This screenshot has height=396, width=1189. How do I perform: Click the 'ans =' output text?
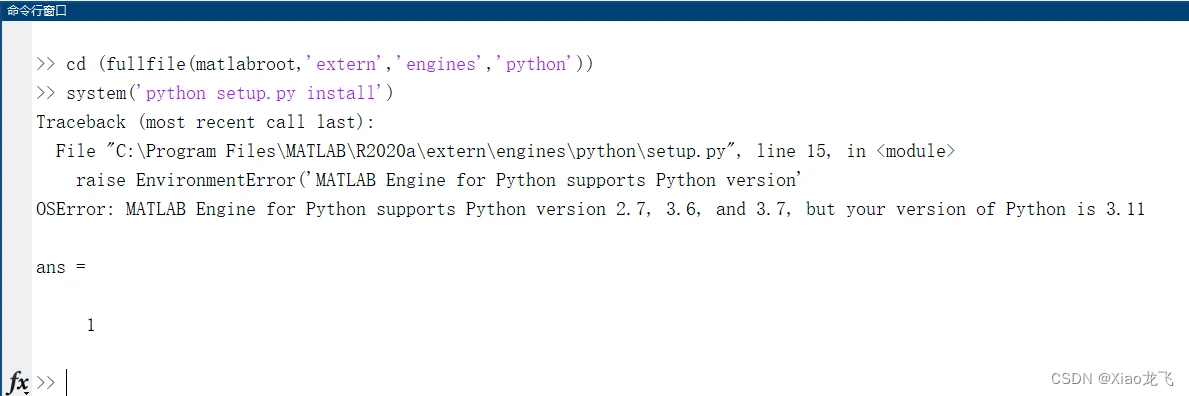(61, 267)
